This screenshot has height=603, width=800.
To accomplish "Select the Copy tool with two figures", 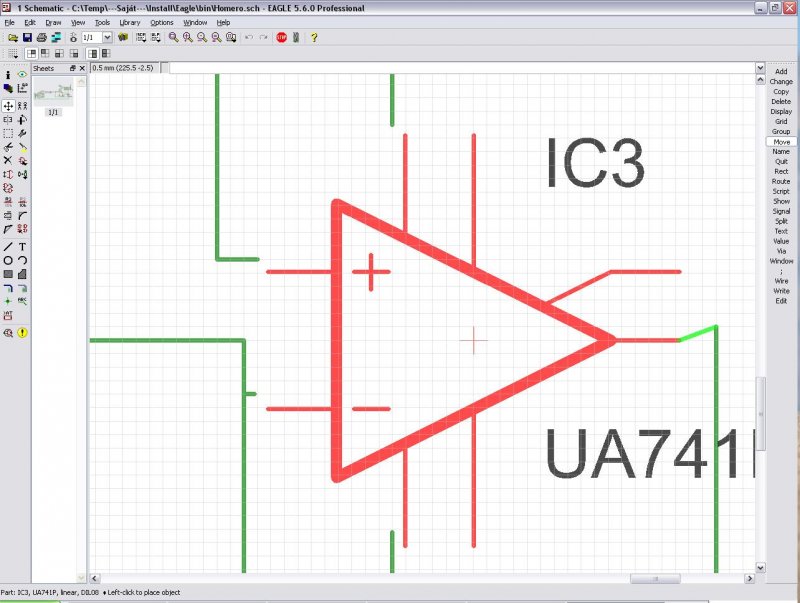I will click(22, 106).
